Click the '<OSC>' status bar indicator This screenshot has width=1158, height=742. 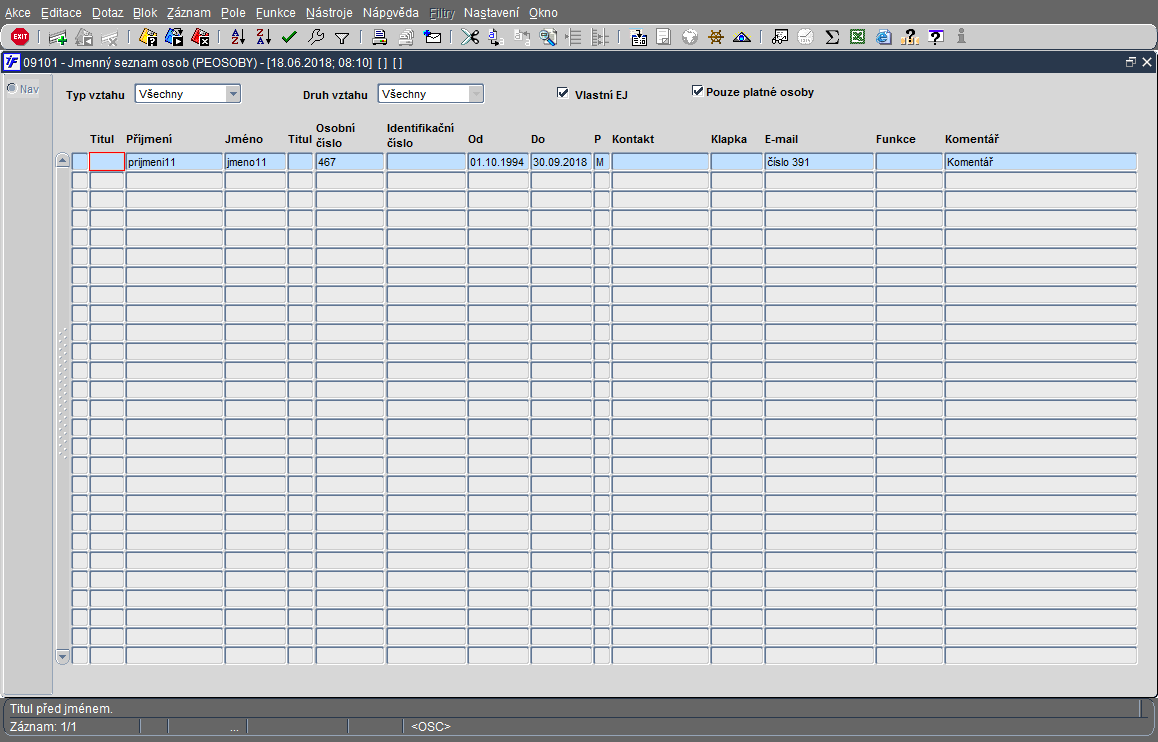(431, 726)
